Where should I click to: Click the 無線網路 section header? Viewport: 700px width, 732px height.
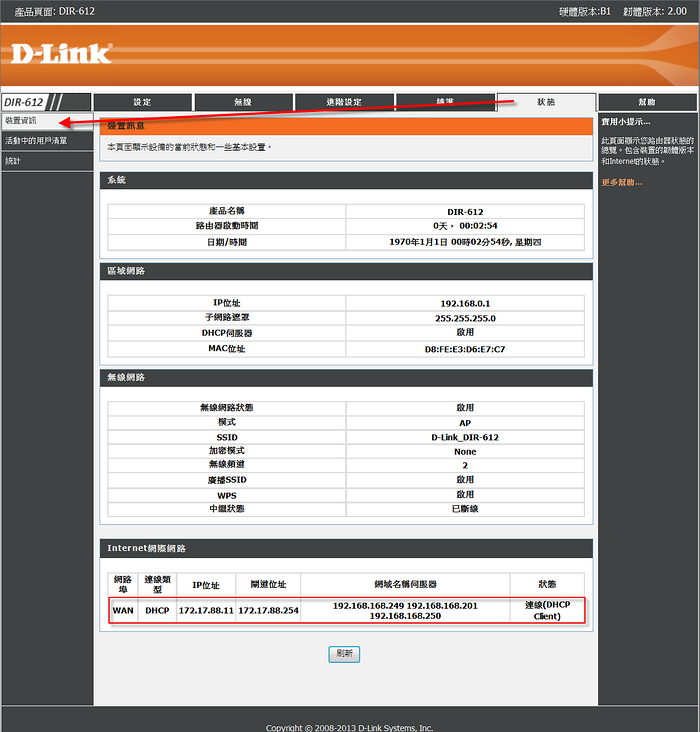[x=126, y=377]
